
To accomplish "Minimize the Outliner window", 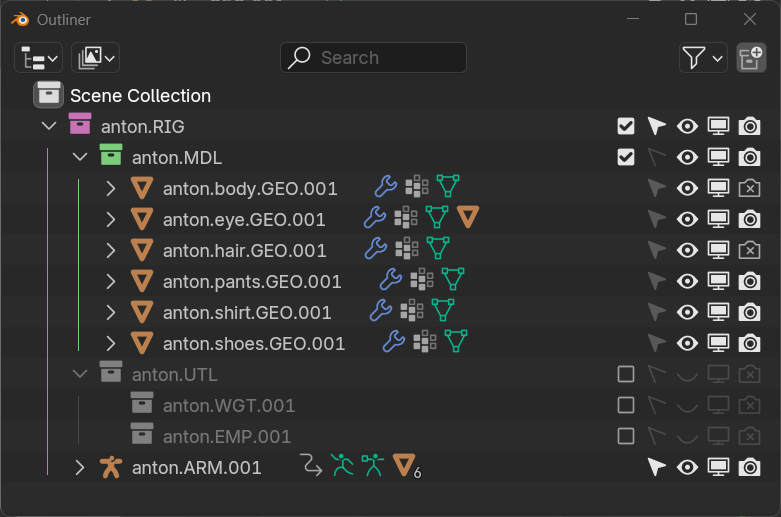I will (x=633, y=19).
